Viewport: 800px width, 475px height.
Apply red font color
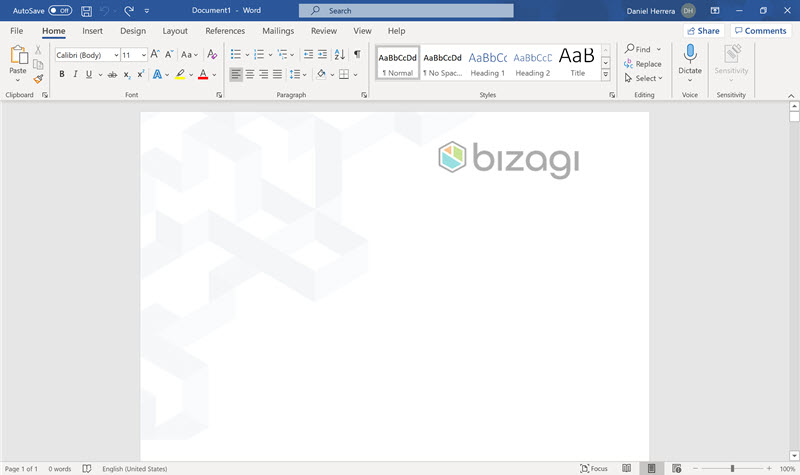pos(203,74)
